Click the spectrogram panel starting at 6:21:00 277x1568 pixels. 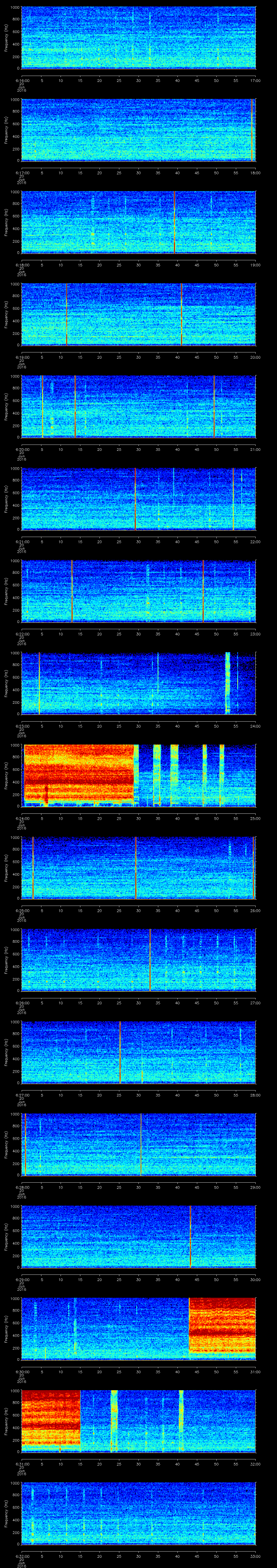coord(139,499)
